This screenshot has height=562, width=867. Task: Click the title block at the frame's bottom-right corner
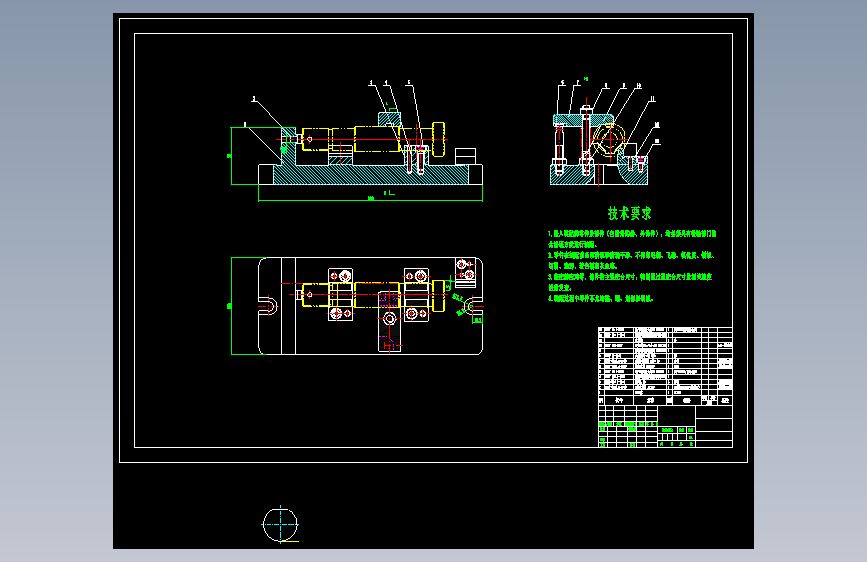pyautogui.click(x=665, y=426)
